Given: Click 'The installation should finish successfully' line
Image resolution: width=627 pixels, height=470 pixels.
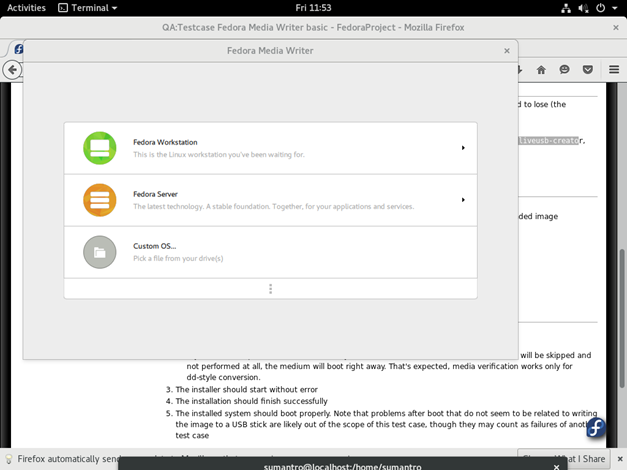Looking at the screenshot, I should point(251,401).
